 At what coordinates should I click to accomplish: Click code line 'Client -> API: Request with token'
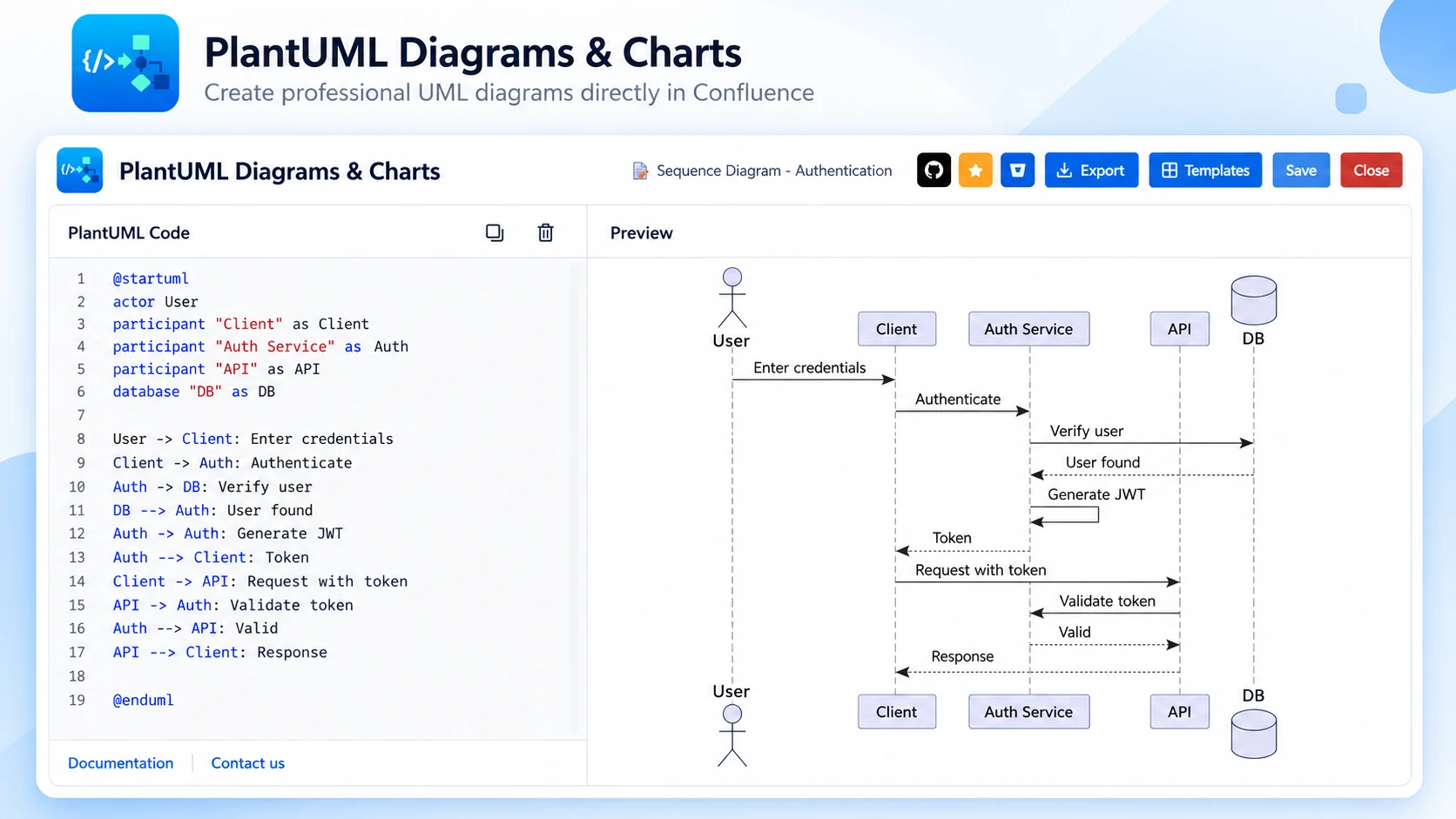click(260, 581)
